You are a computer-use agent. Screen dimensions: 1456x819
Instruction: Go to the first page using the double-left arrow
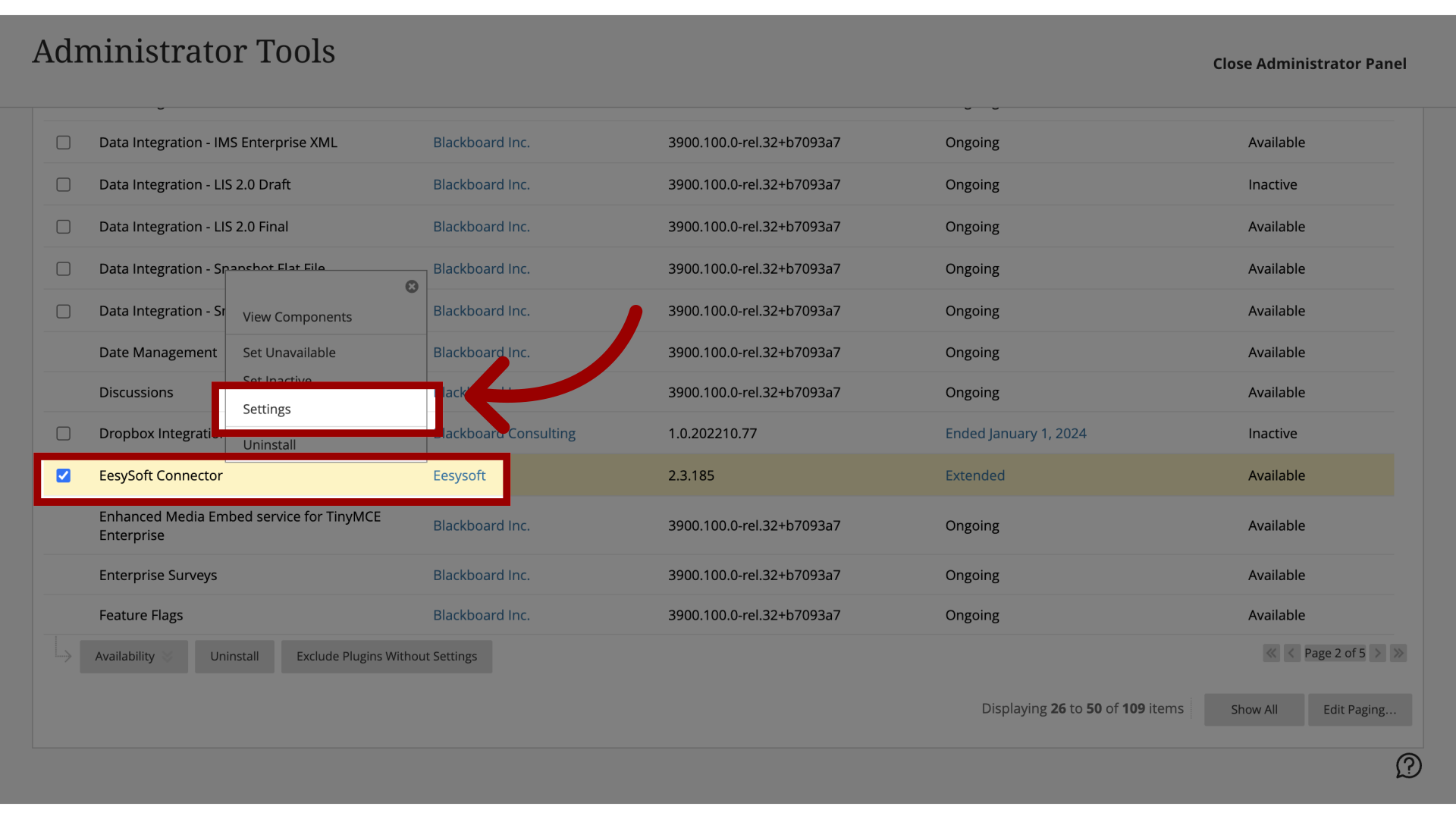[x=1272, y=653]
